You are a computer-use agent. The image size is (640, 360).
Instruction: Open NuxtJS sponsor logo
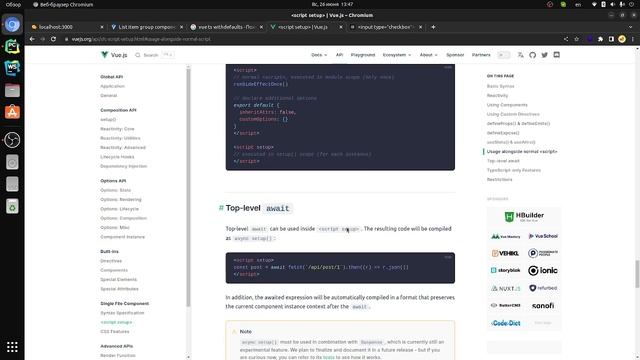pyautogui.click(x=505, y=288)
